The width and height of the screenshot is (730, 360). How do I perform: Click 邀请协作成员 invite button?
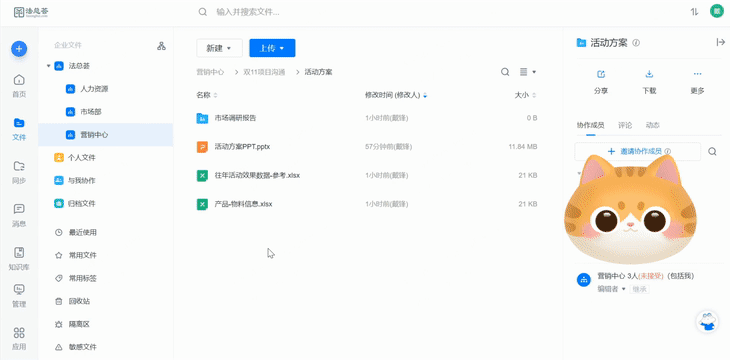[637, 151]
